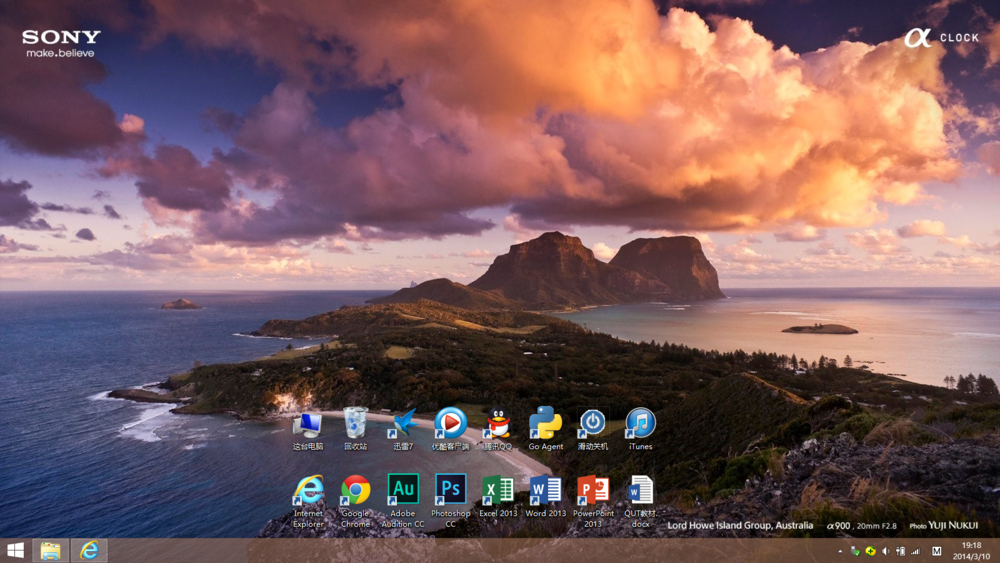Open the volume speaker tray icon

click(x=885, y=552)
